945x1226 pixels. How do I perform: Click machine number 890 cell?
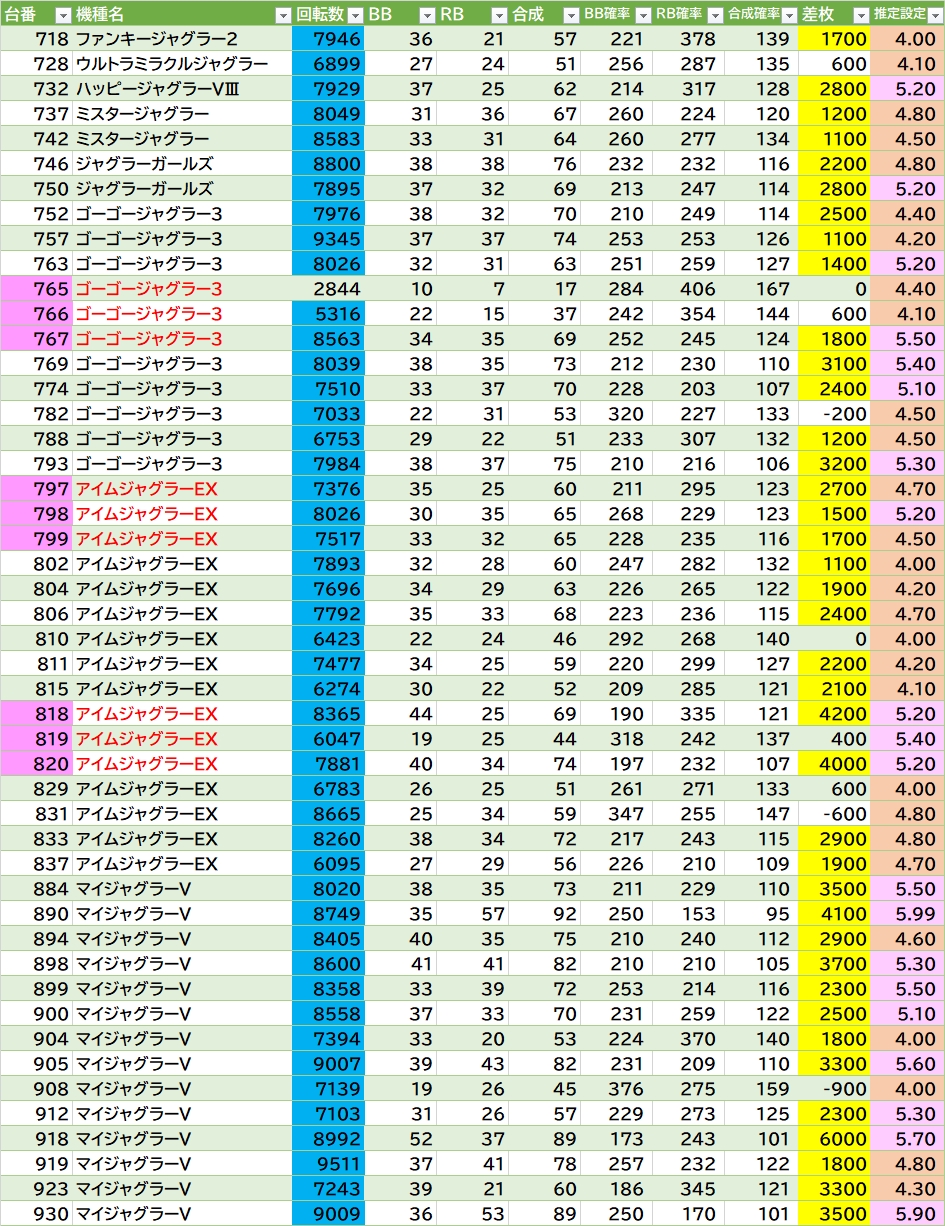[36, 914]
